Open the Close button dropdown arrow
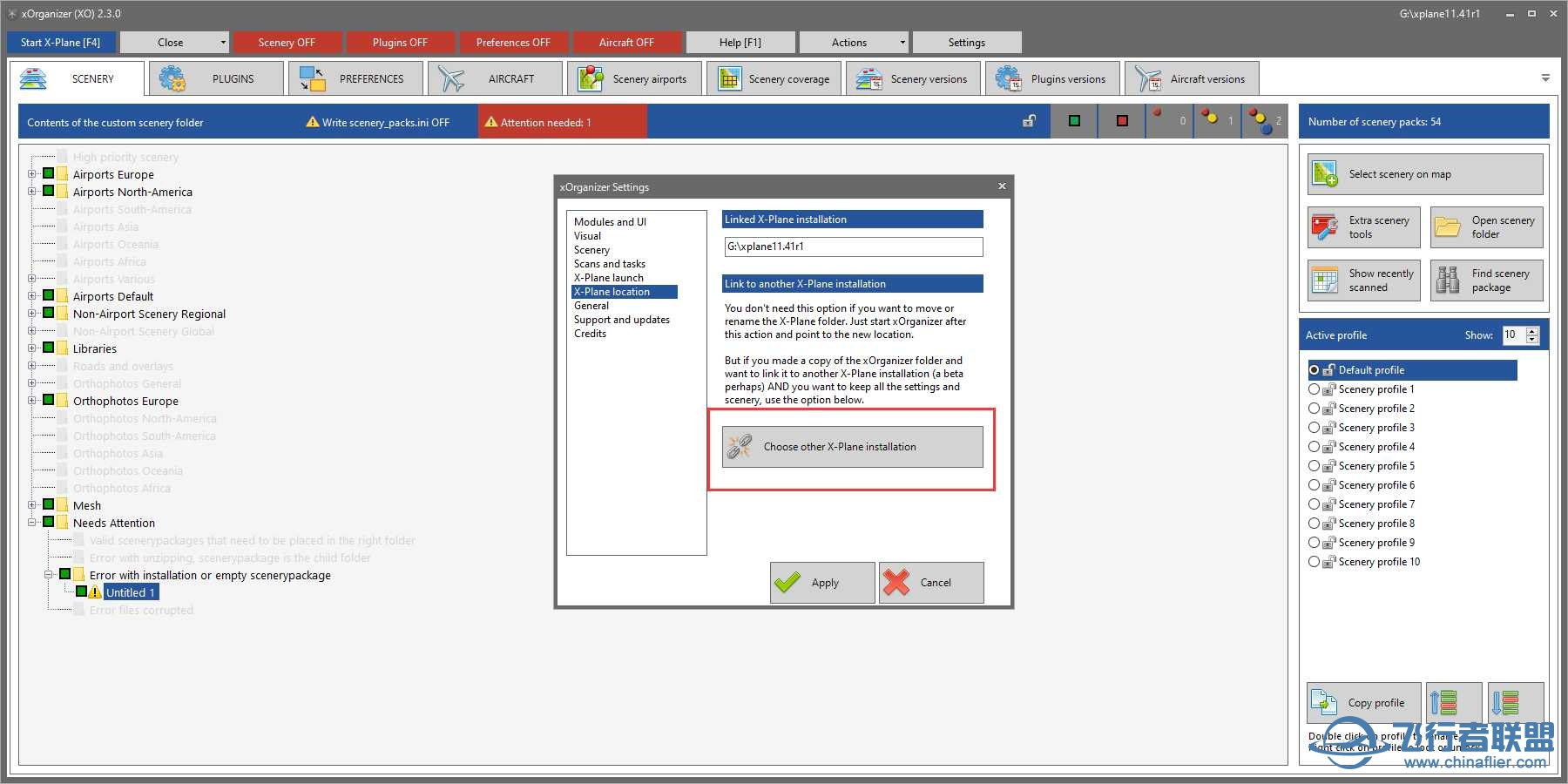Screen dimensions: 1568x784 click(x=223, y=43)
